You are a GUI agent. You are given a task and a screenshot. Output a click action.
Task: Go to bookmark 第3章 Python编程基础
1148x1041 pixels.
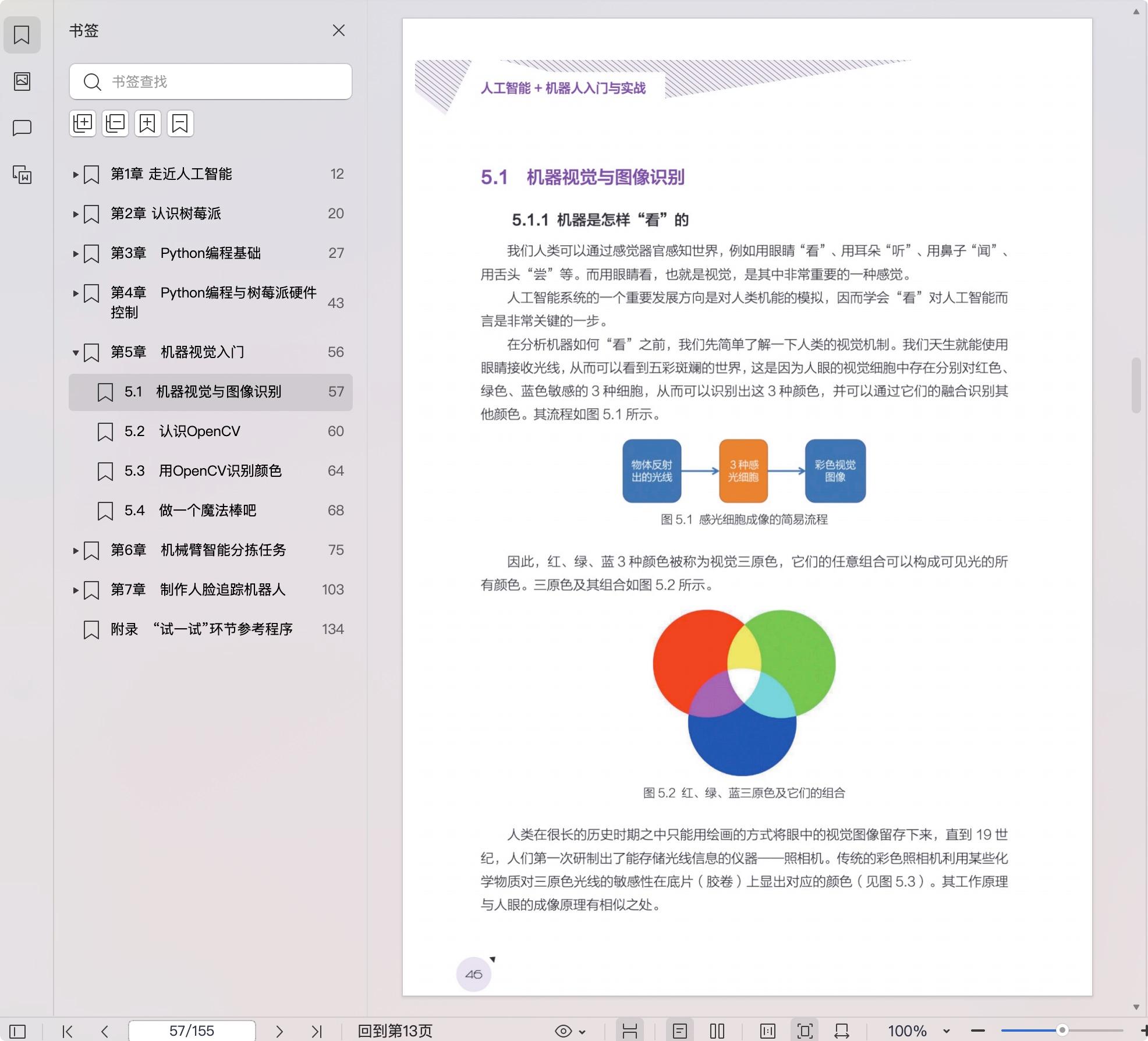pyautogui.click(x=210, y=253)
